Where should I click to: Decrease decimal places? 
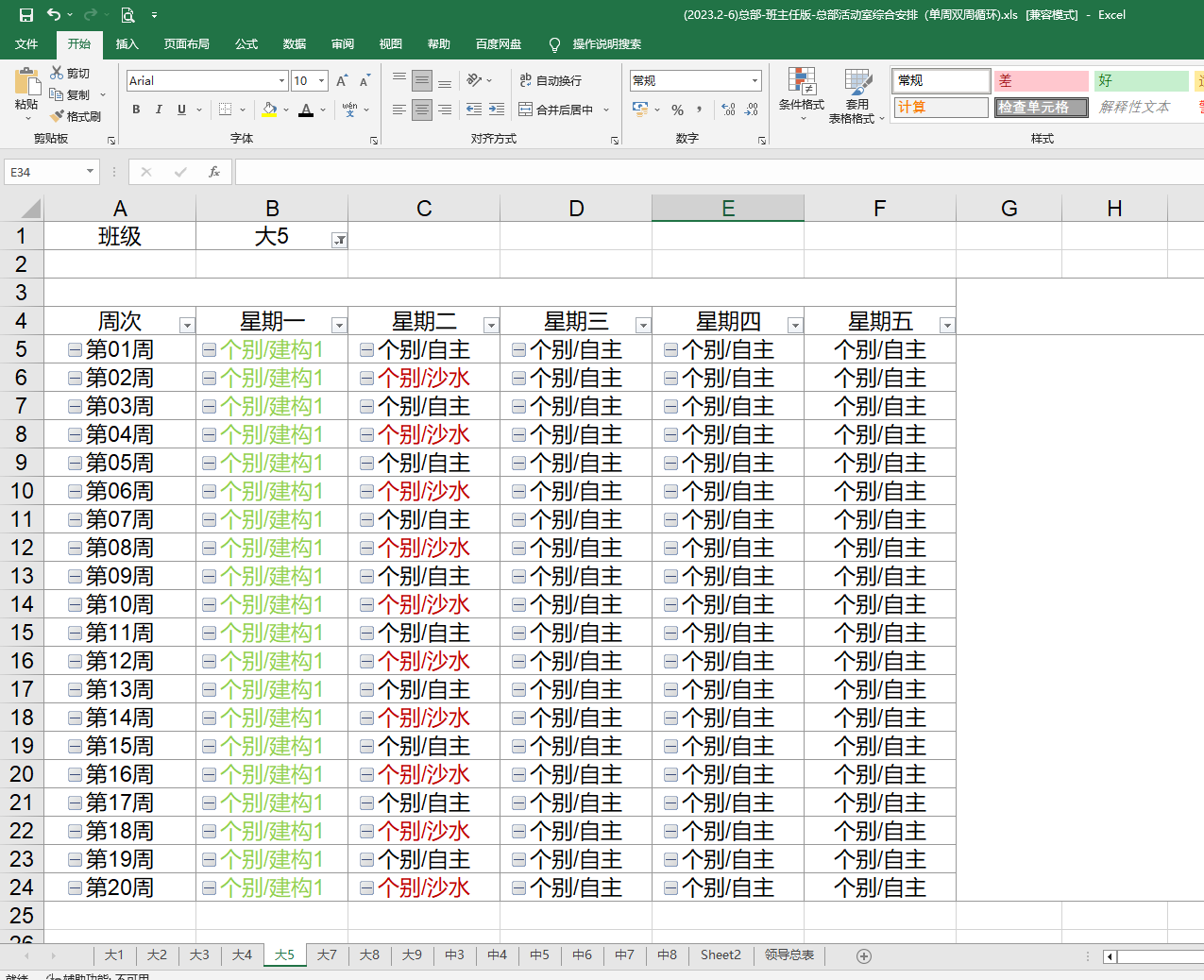click(x=751, y=110)
